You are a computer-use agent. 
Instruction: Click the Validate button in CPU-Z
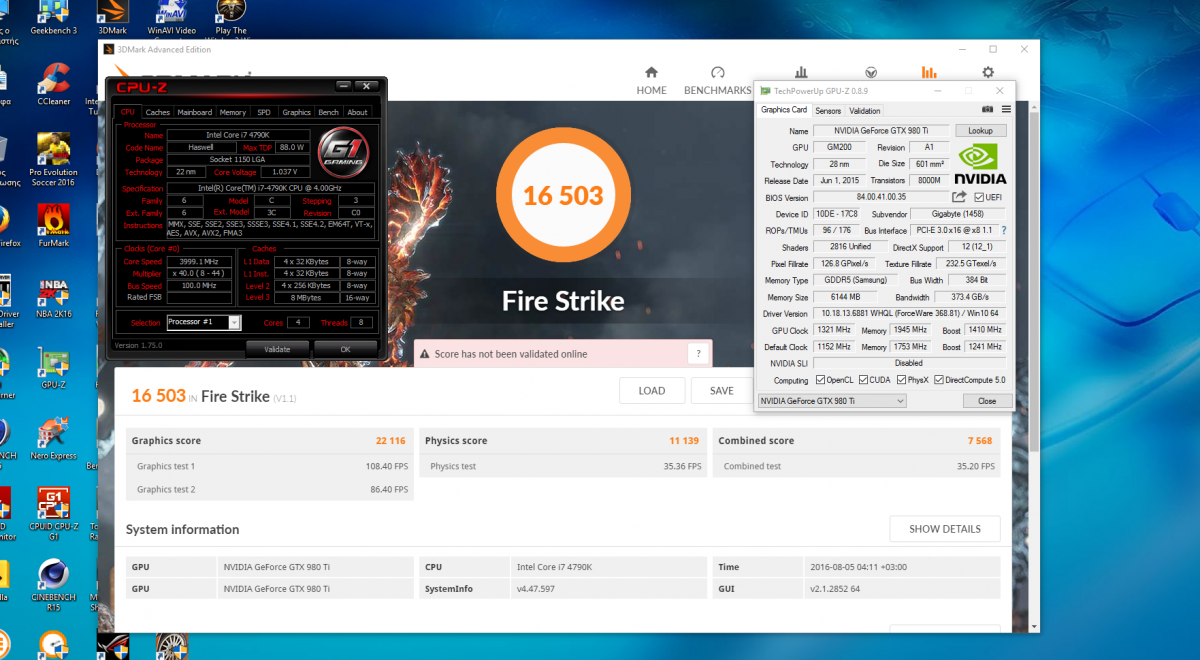point(277,349)
